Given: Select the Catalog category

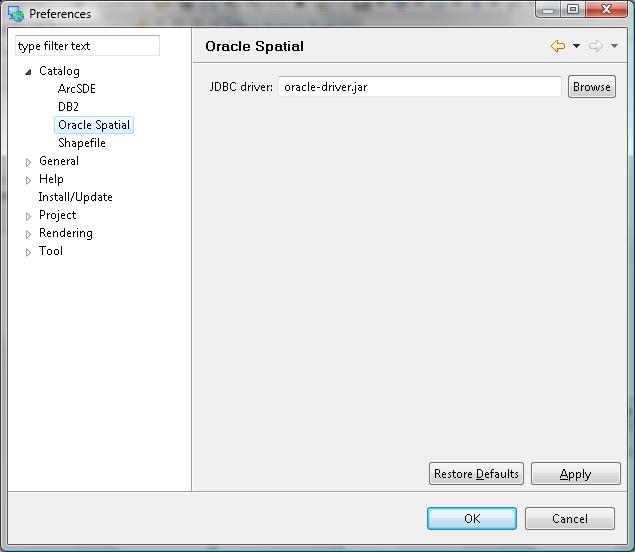Looking at the screenshot, I should 59,71.
